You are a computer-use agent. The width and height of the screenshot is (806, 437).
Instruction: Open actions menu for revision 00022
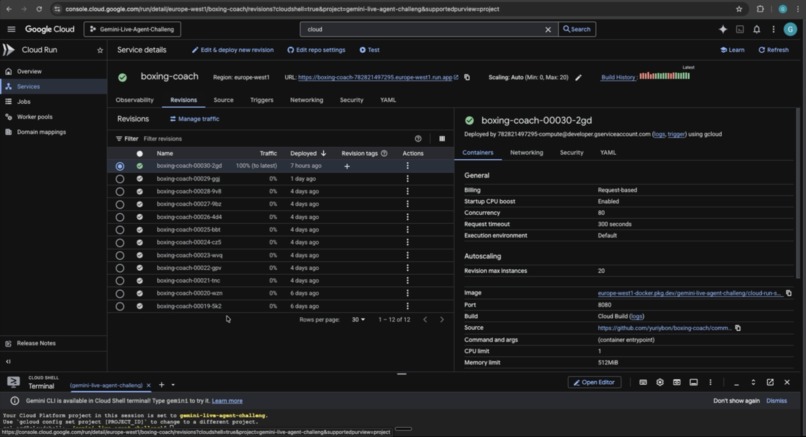(x=408, y=268)
